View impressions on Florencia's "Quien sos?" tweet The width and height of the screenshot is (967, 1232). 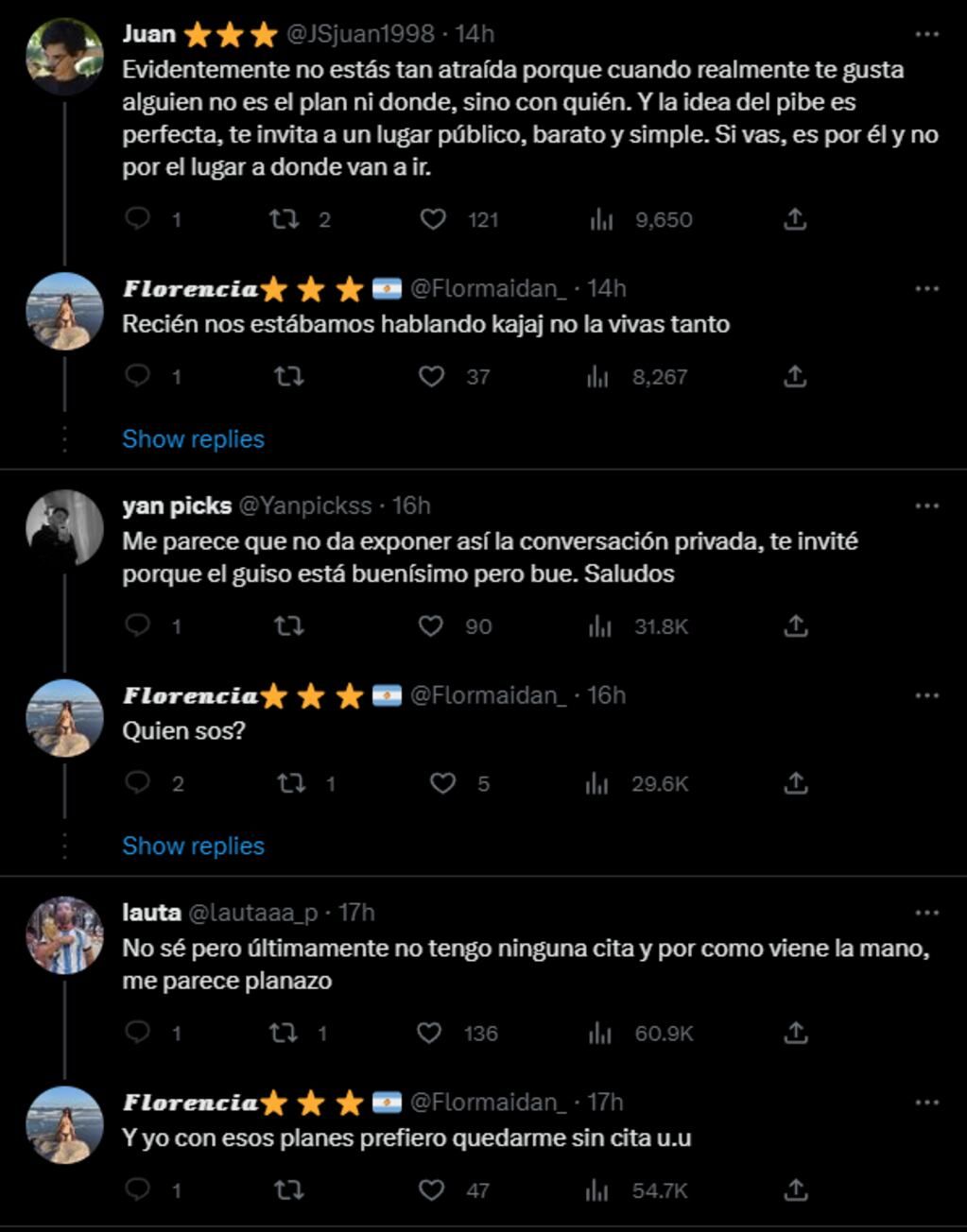coord(597,782)
